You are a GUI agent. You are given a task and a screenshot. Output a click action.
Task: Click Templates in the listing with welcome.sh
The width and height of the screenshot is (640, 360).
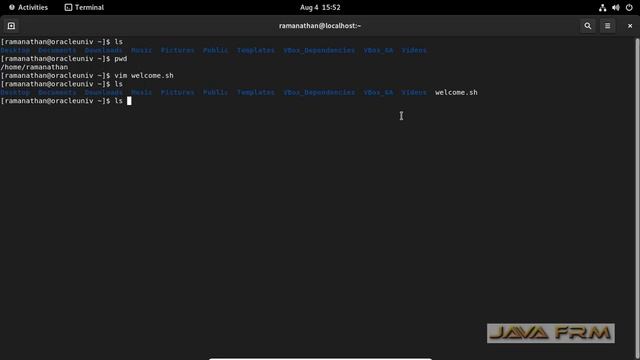(x=256, y=92)
